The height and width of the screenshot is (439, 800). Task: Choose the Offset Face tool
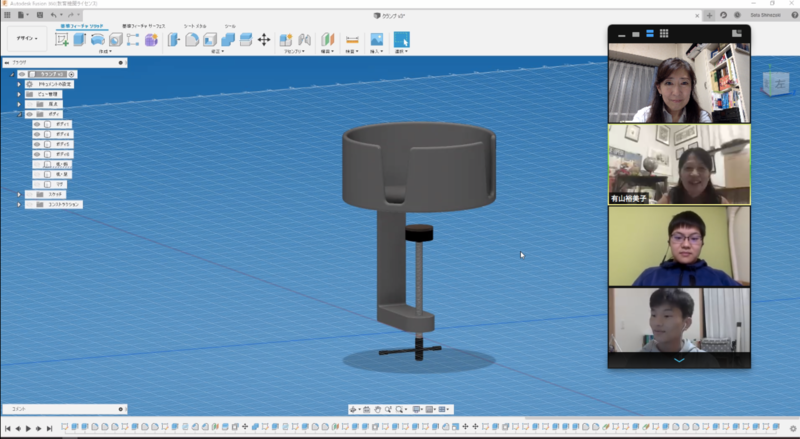(246, 39)
